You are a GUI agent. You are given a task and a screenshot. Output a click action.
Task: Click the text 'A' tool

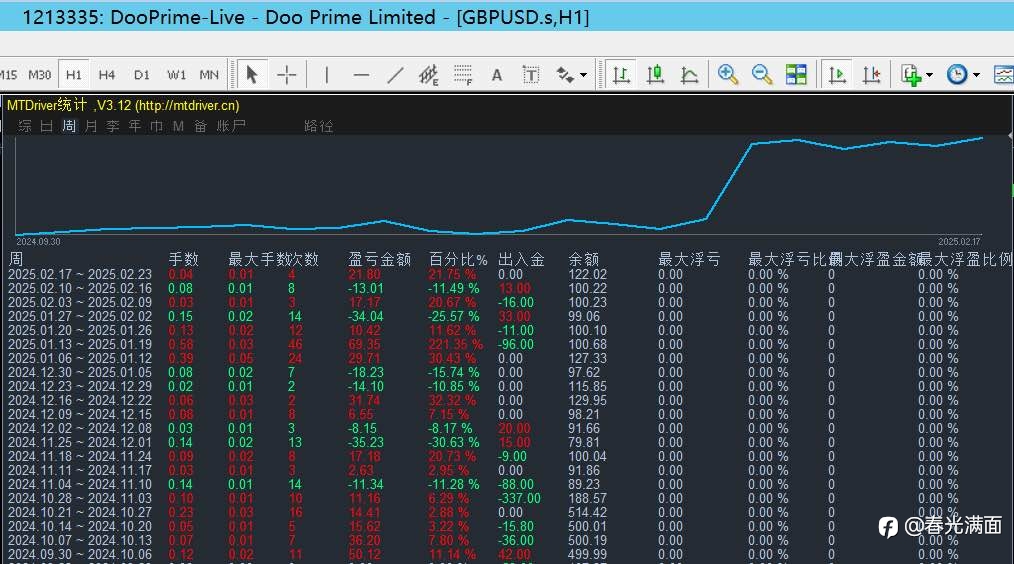tap(497, 75)
